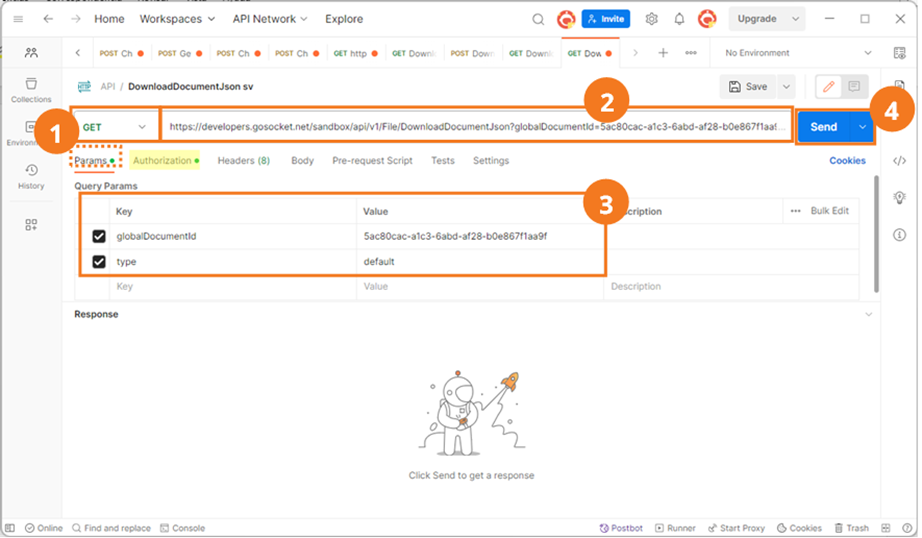Open the request info icon
The width and height of the screenshot is (922, 538).
[x=900, y=235]
